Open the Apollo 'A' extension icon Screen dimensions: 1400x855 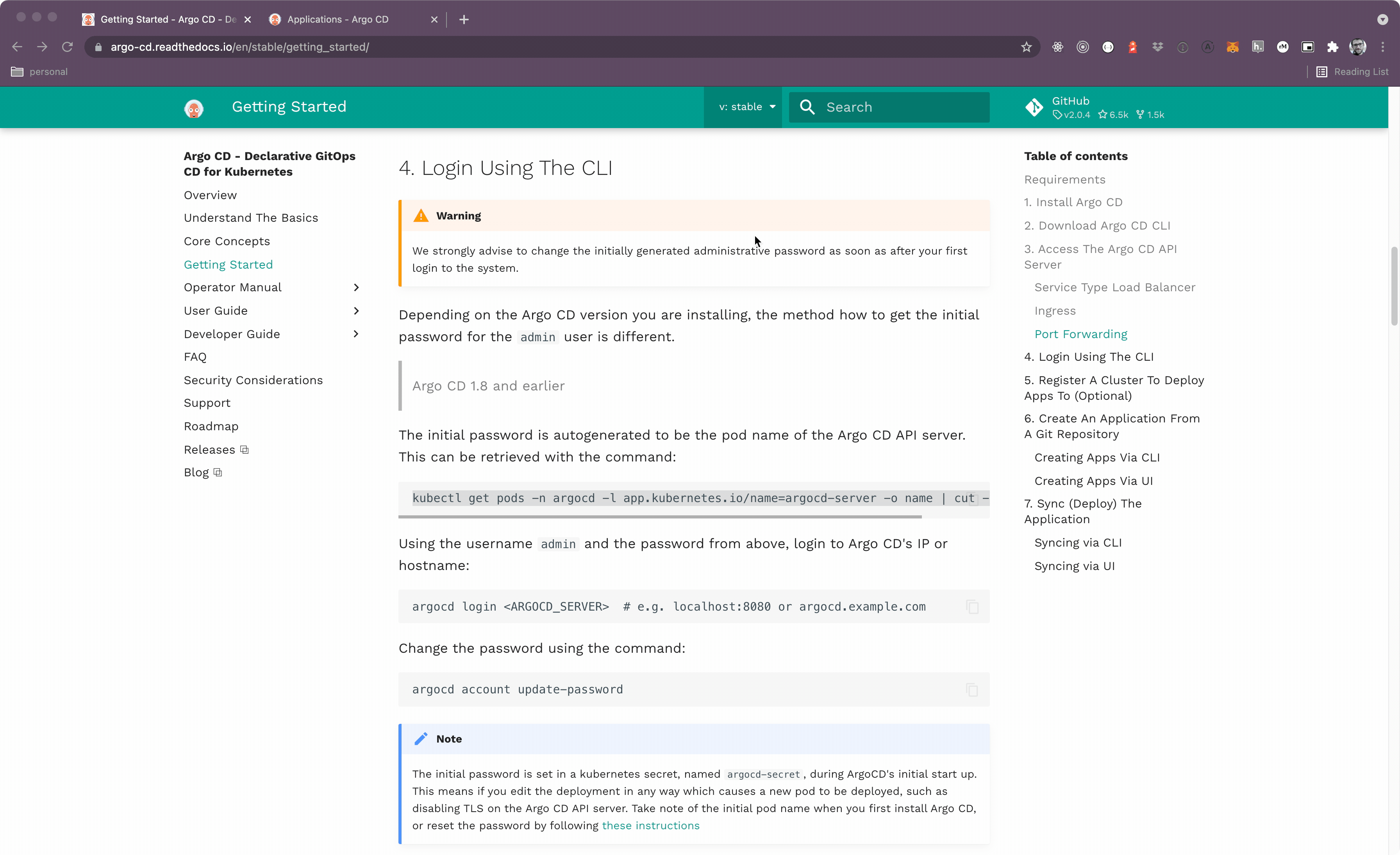[1207, 47]
